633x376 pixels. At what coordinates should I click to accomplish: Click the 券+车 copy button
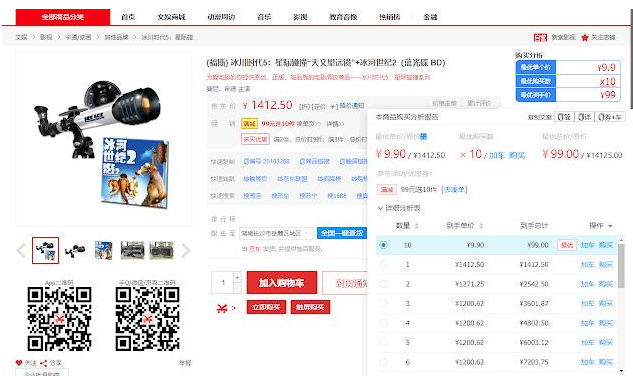[610, 117]
